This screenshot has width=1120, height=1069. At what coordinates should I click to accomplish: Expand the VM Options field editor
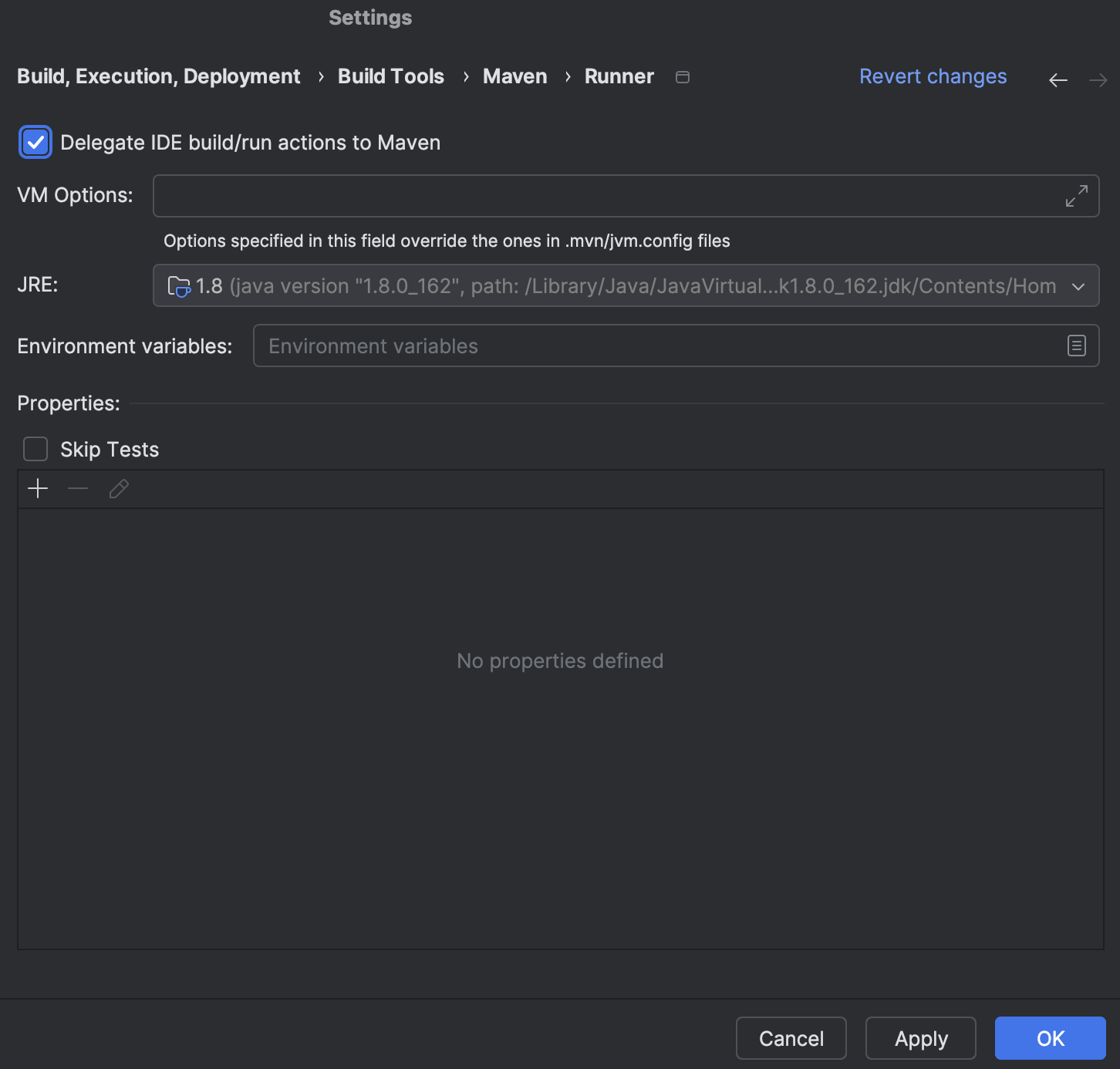[x=1075, y=196]
